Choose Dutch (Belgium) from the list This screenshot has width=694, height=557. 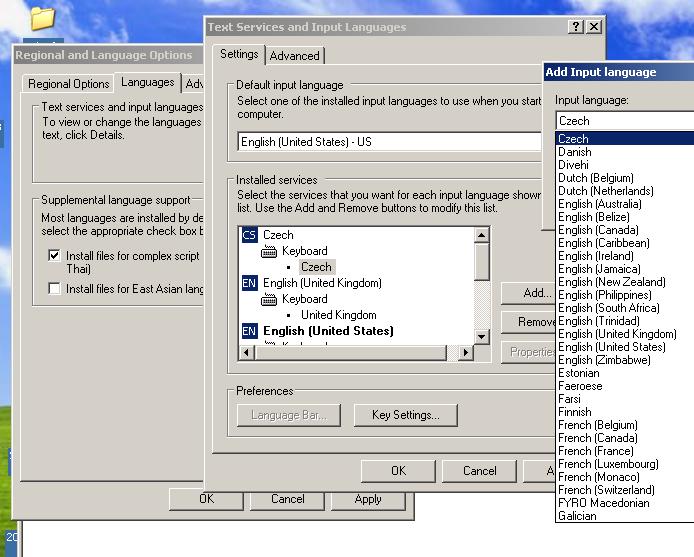pyautogui.click(x=625, y=178)
